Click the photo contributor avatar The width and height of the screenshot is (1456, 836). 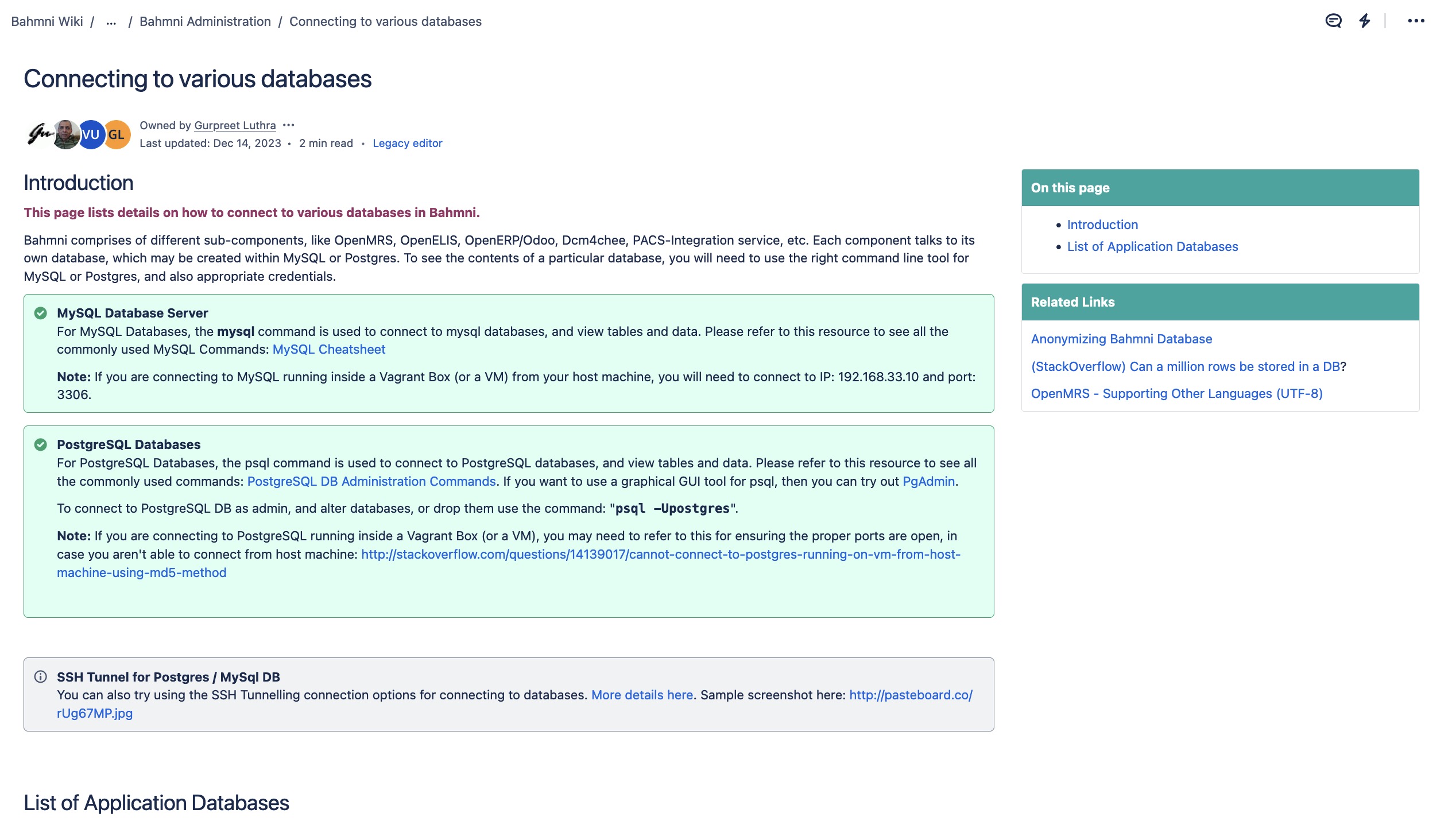point(65,134)
